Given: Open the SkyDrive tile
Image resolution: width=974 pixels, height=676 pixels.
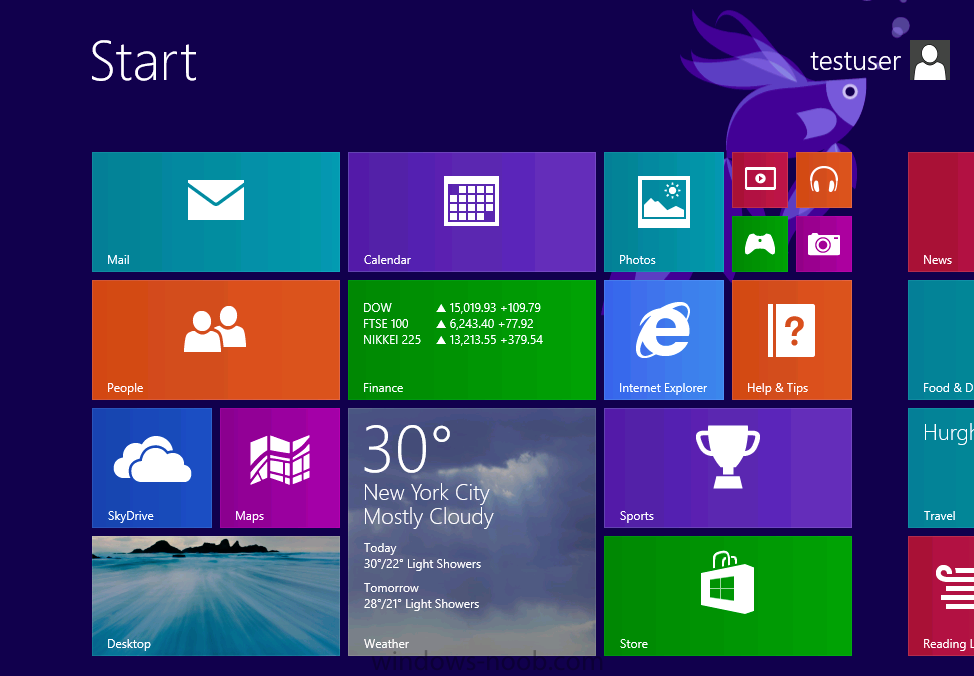Looking at the screenshot, I should (152, 468).
